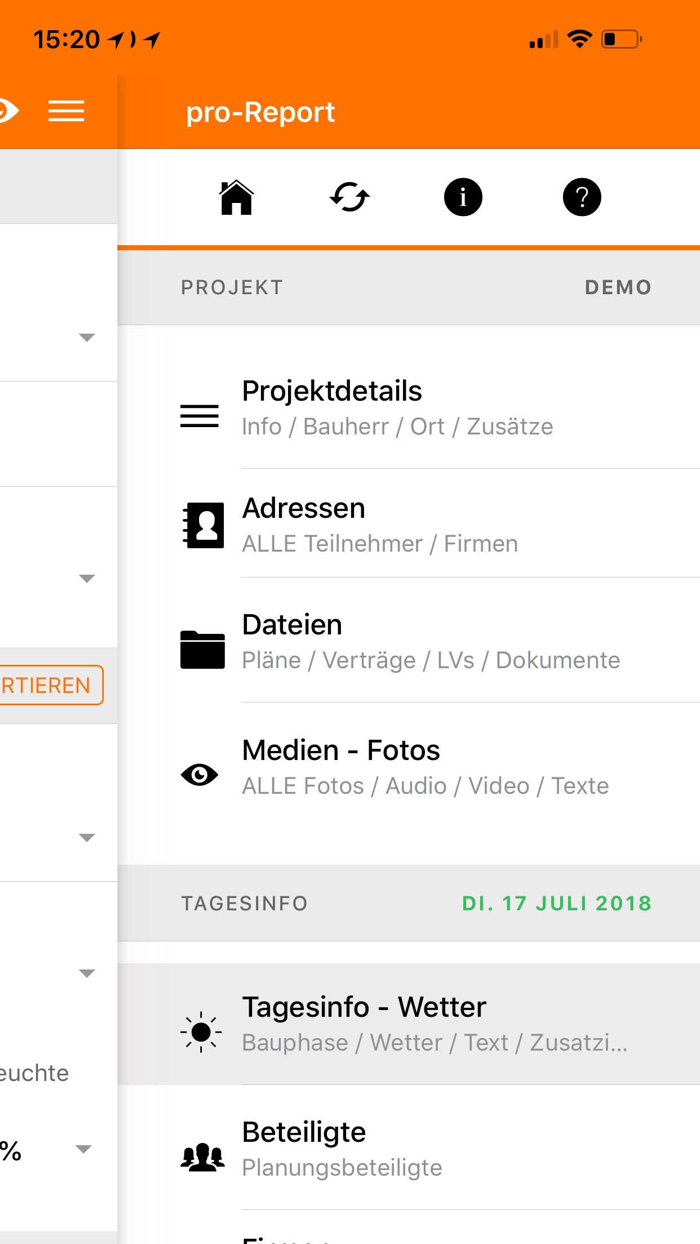The image size is (700, 1244).
Task: Open the Home screen via house icon
Action: click(235, 197)
